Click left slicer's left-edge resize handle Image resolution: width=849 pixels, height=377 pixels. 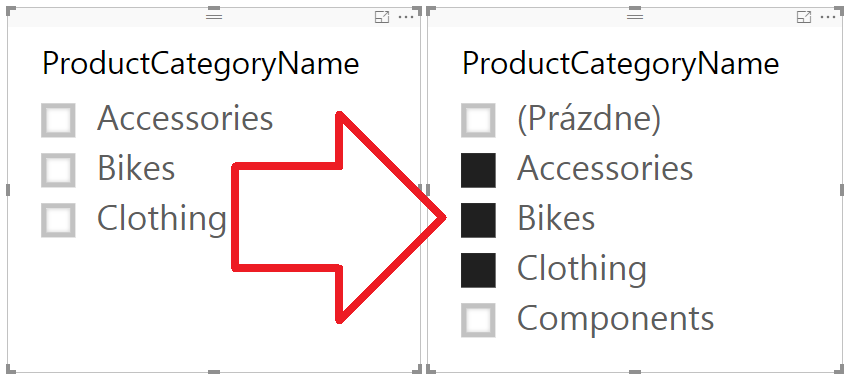tap(8, 190)
